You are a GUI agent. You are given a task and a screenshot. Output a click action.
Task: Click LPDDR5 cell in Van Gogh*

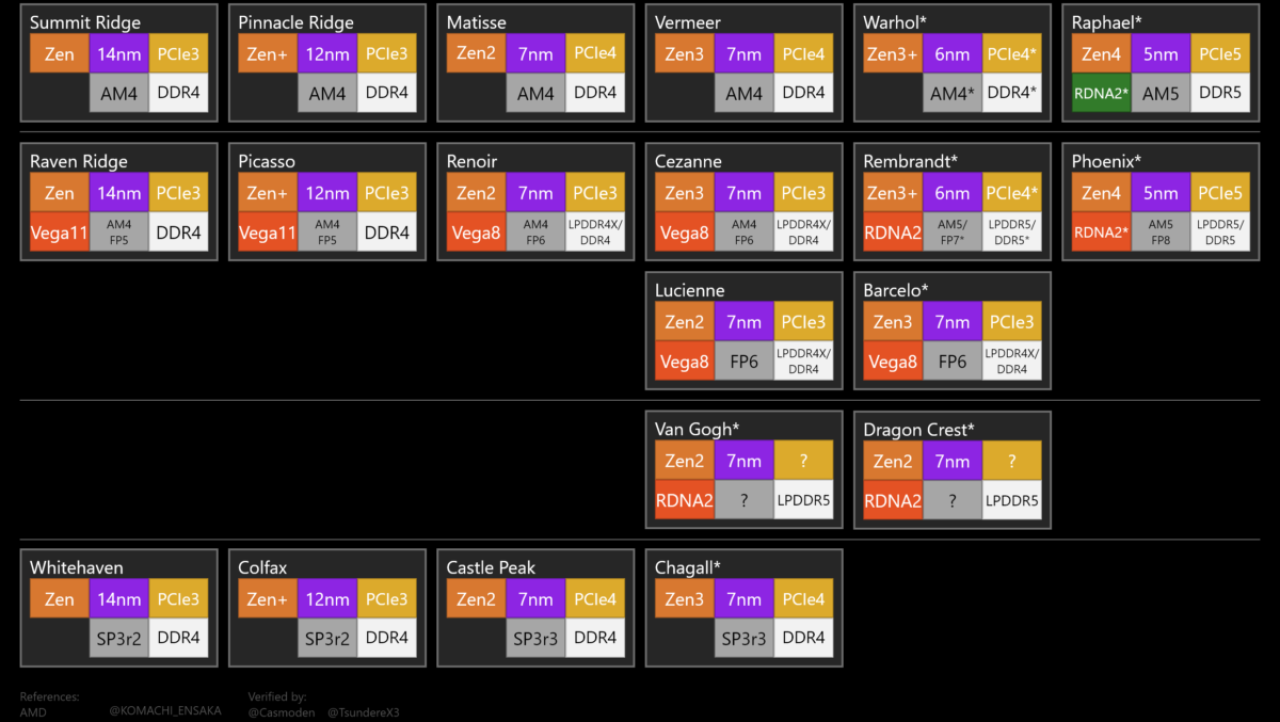804,500
